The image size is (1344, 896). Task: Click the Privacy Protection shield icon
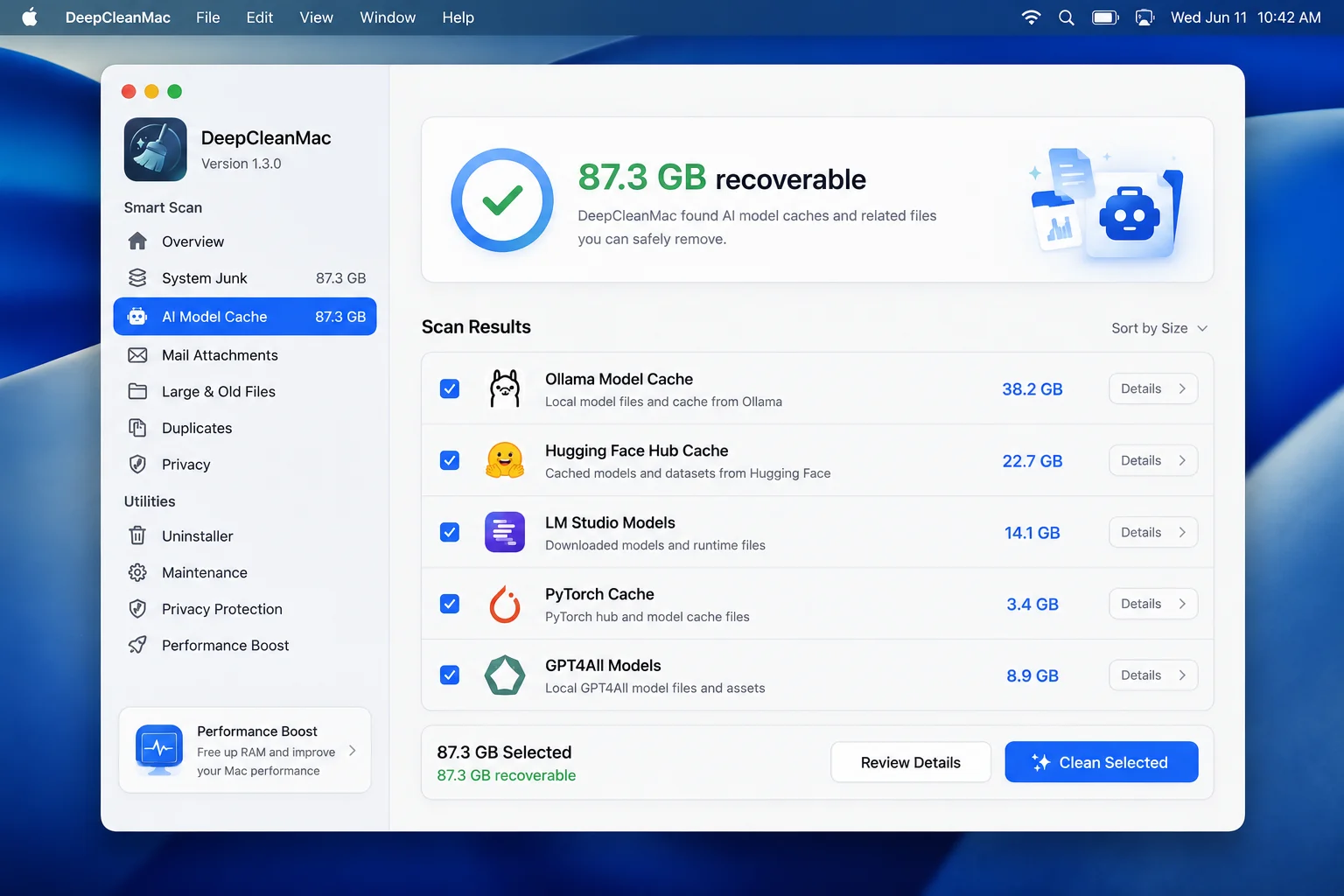coord(137,608)
